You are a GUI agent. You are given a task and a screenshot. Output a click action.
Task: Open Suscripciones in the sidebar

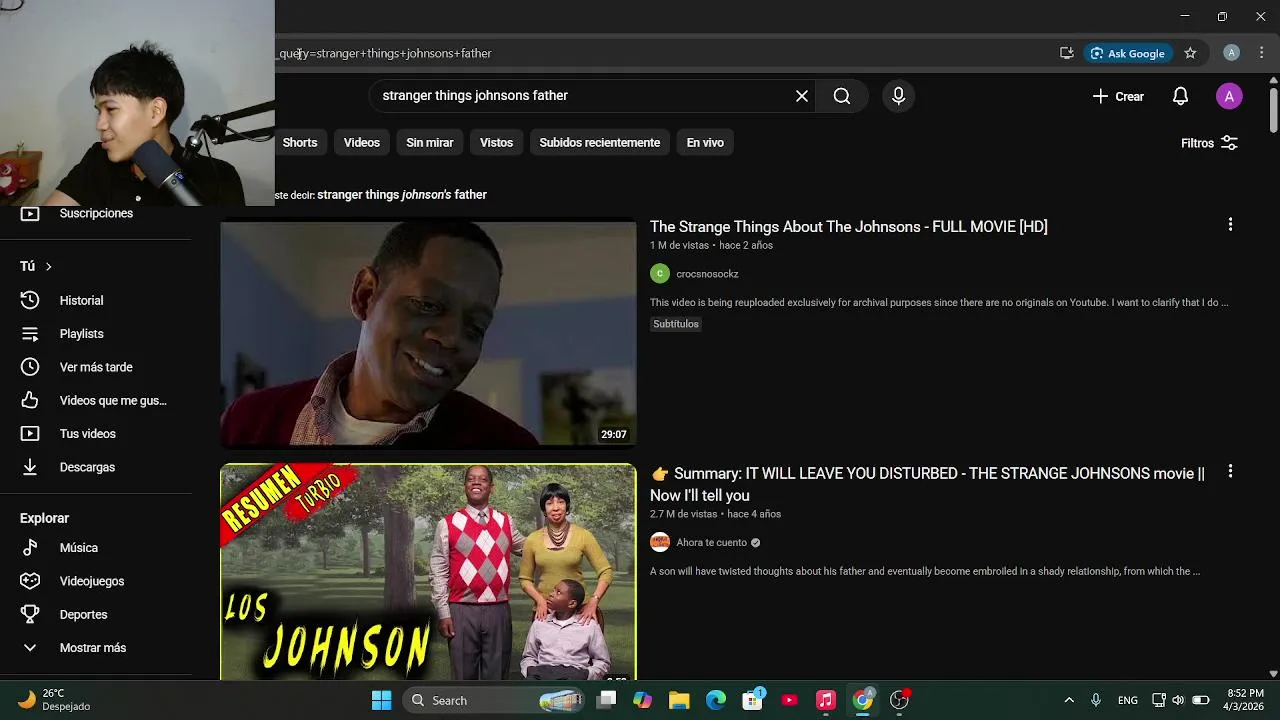[96, 213]
